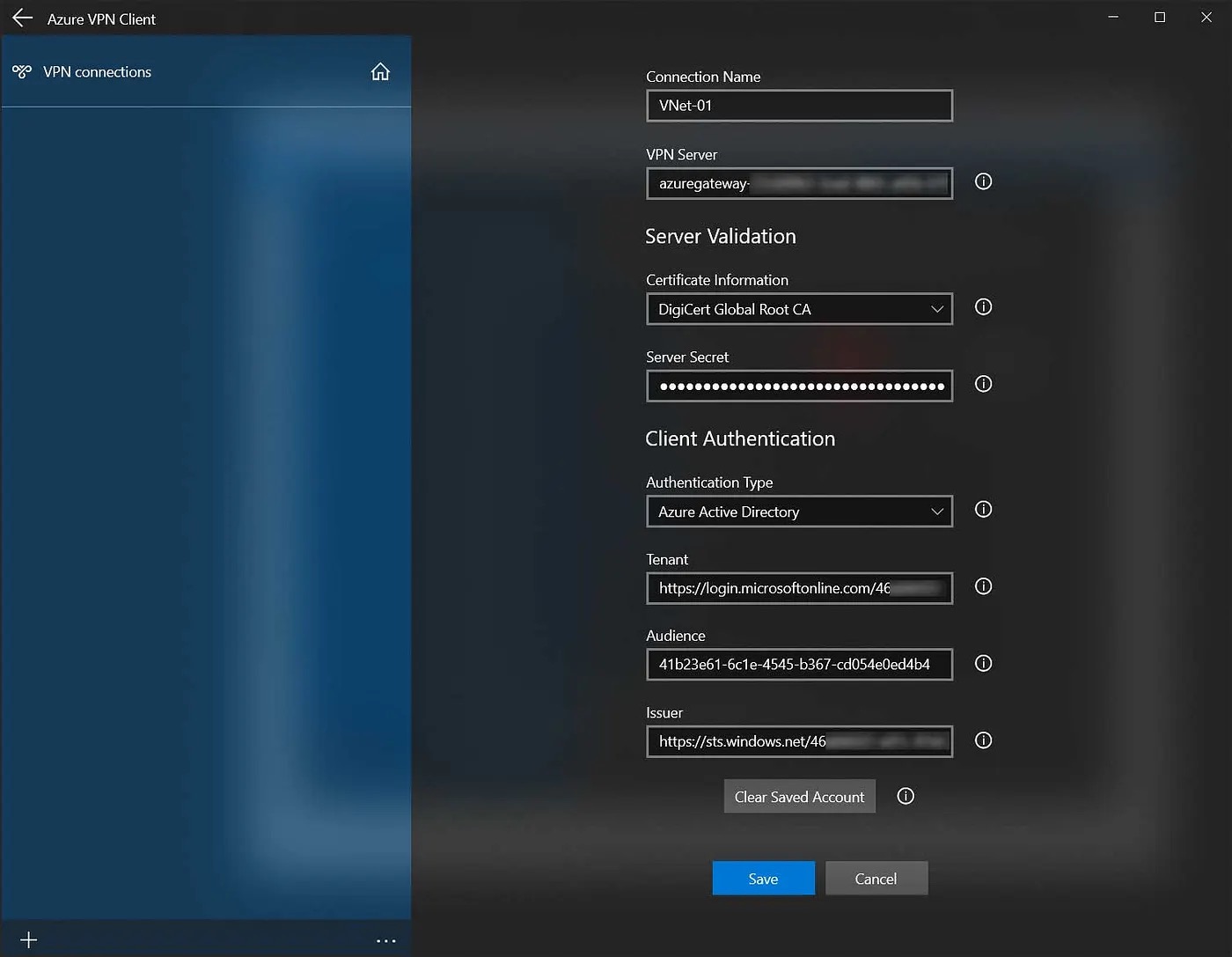
Task: Click the Azure VPN Client title text
Action: (x=101, y=19)
